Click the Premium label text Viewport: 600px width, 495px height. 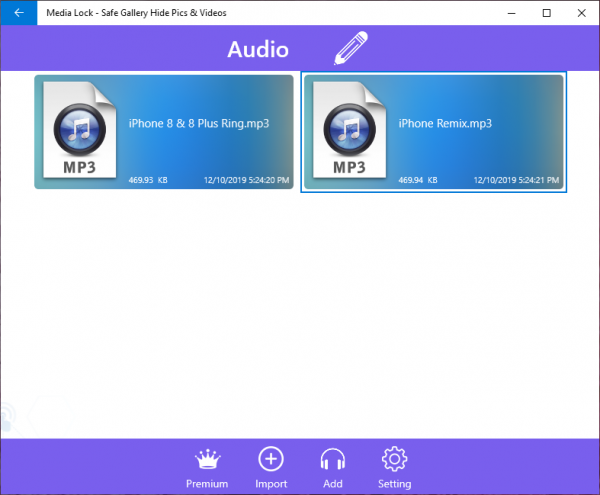click(207, 484)
